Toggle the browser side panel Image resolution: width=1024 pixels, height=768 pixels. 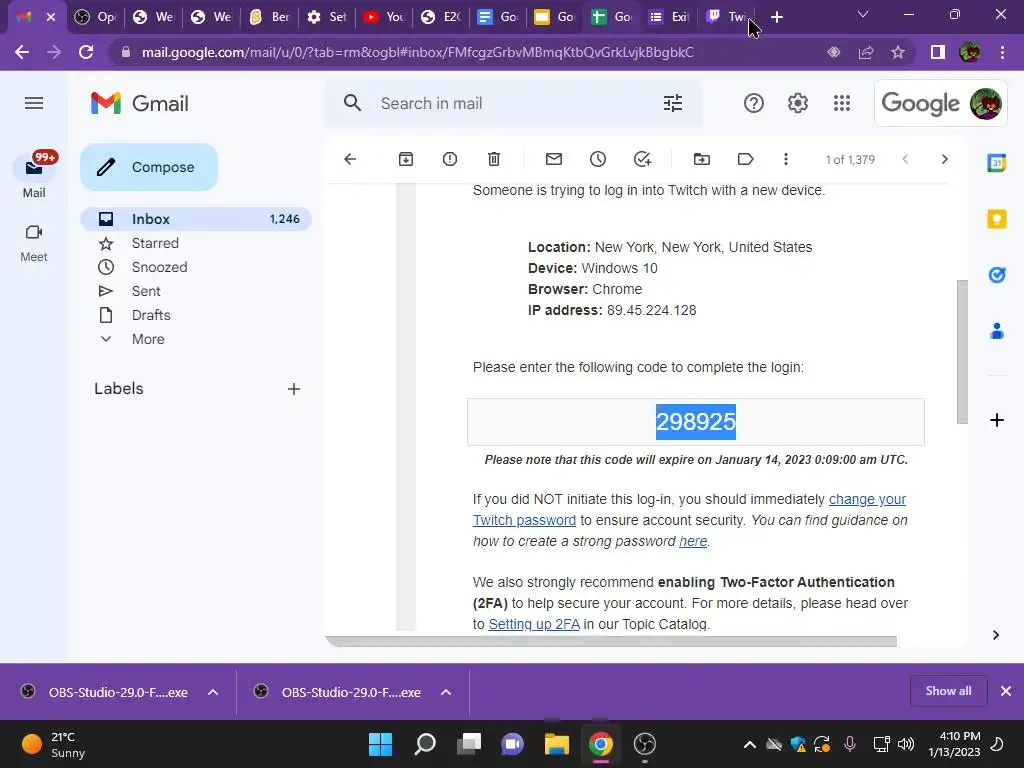click(x=938, y=52)
